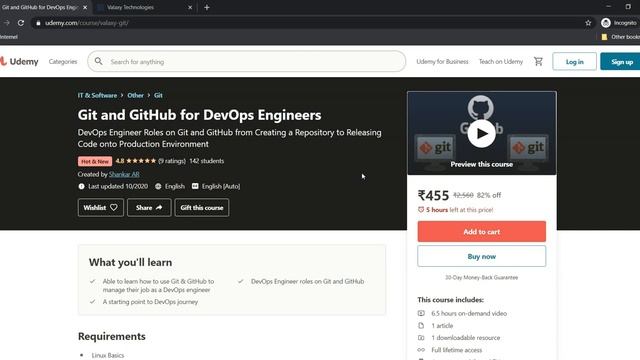Click 30-Day Money-Back Guarantee text
Screen dimensions: 640x360
pos(482,278)
